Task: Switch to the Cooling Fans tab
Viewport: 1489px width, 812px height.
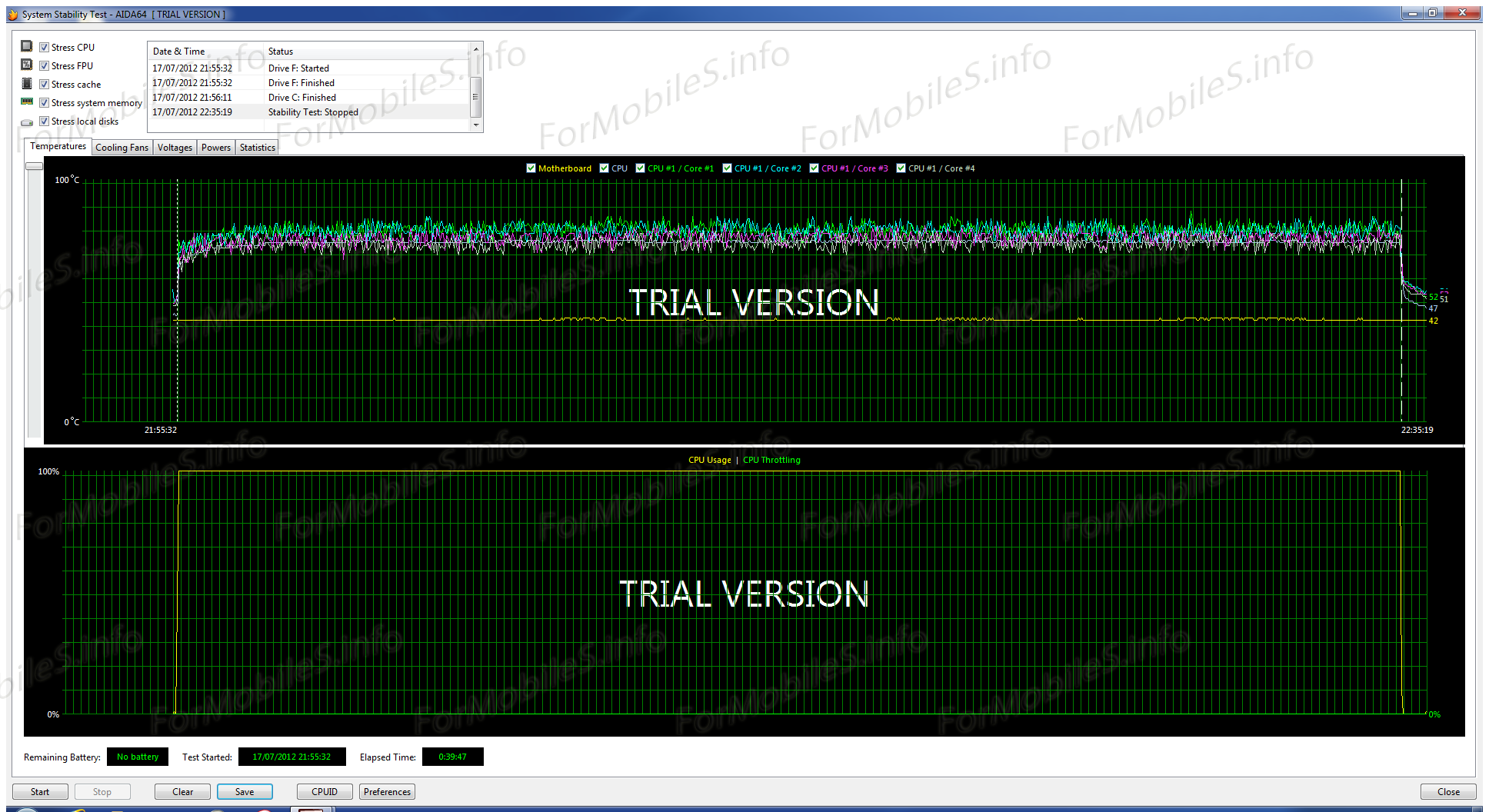Action: [x=122, y=148]
